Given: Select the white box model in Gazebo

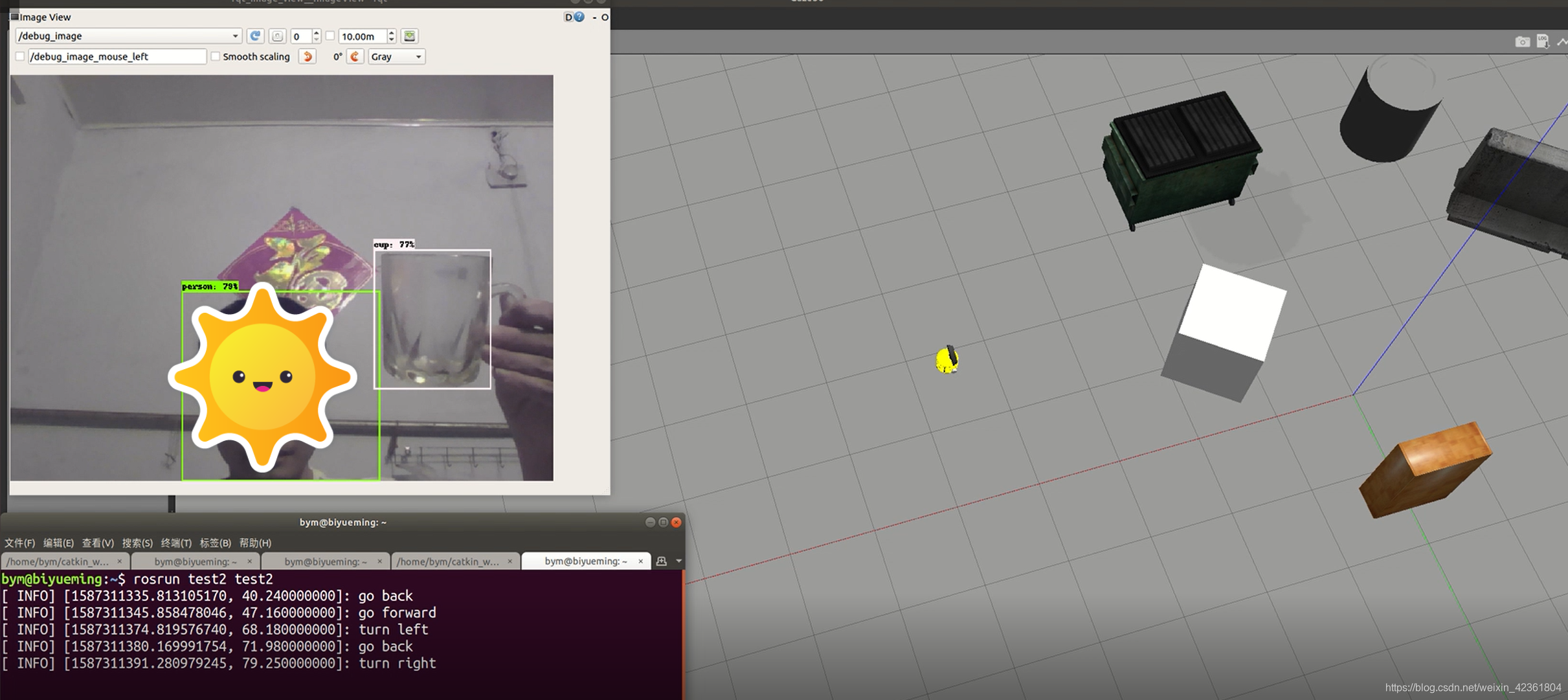Looking at the screenshot, I should pos(1224,333).
